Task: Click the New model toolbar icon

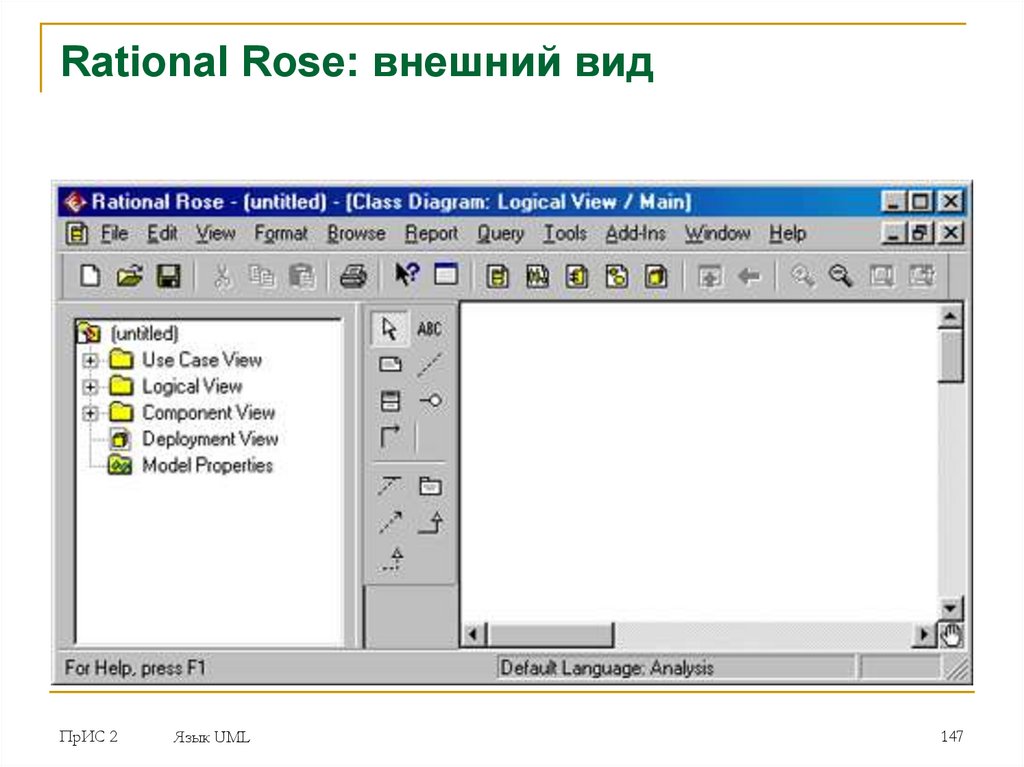Action: 90,276
